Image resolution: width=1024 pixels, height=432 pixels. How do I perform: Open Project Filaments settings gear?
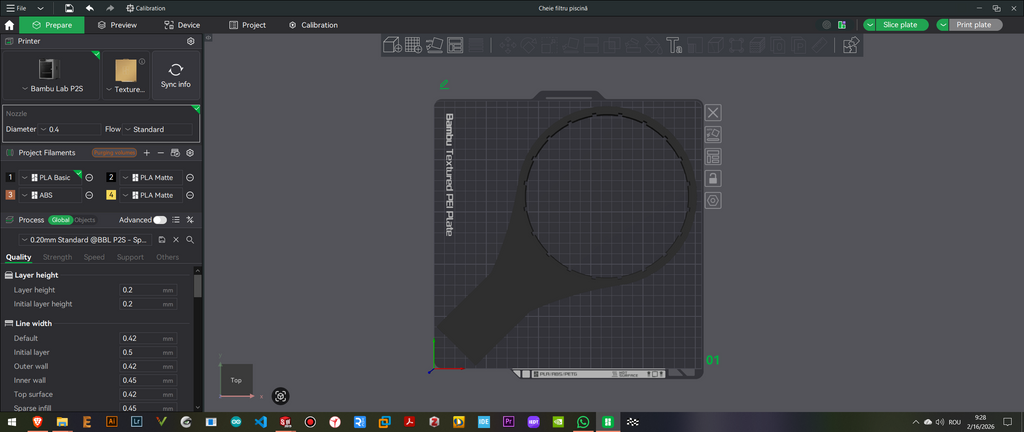pos(191,153)
